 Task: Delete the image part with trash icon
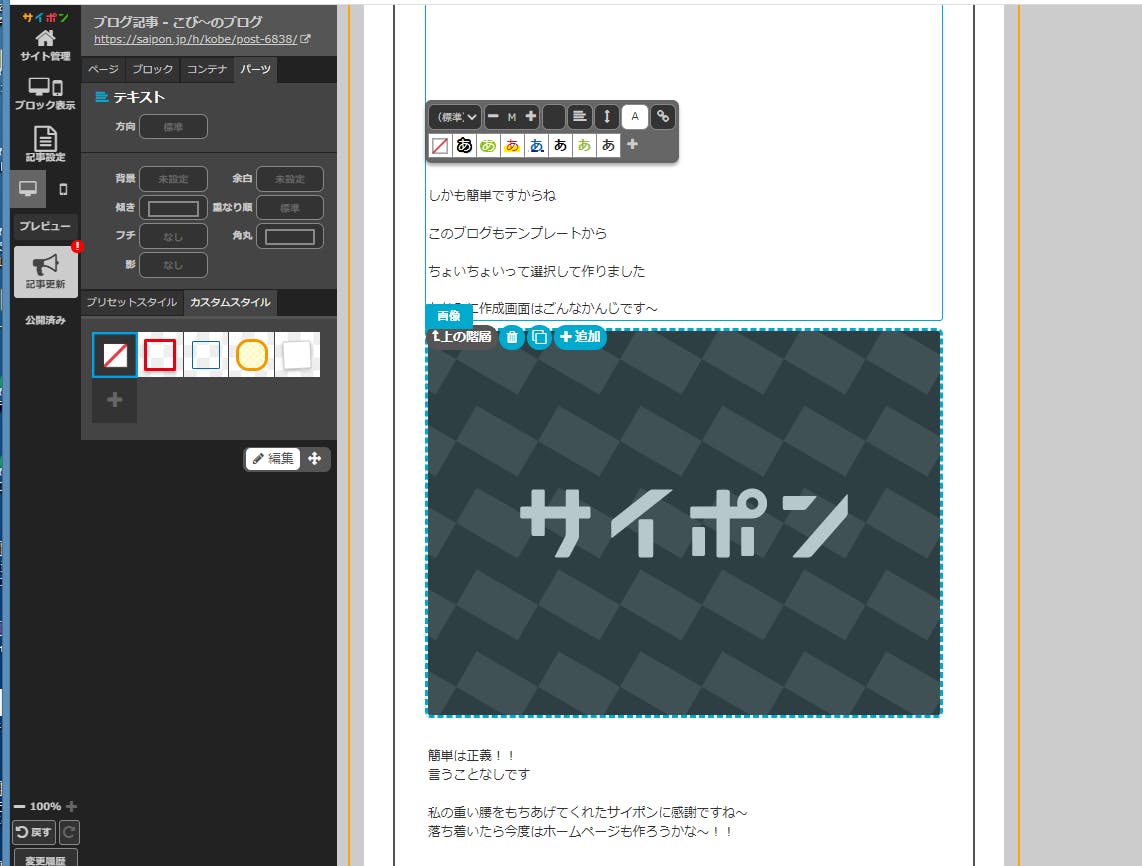pyautogui.click(x=512, y=337)
